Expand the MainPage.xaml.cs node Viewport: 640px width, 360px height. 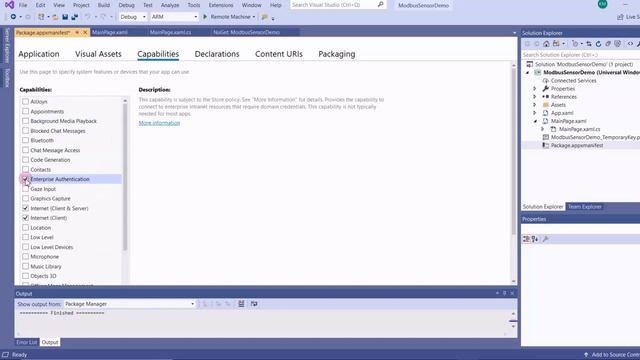543,129
